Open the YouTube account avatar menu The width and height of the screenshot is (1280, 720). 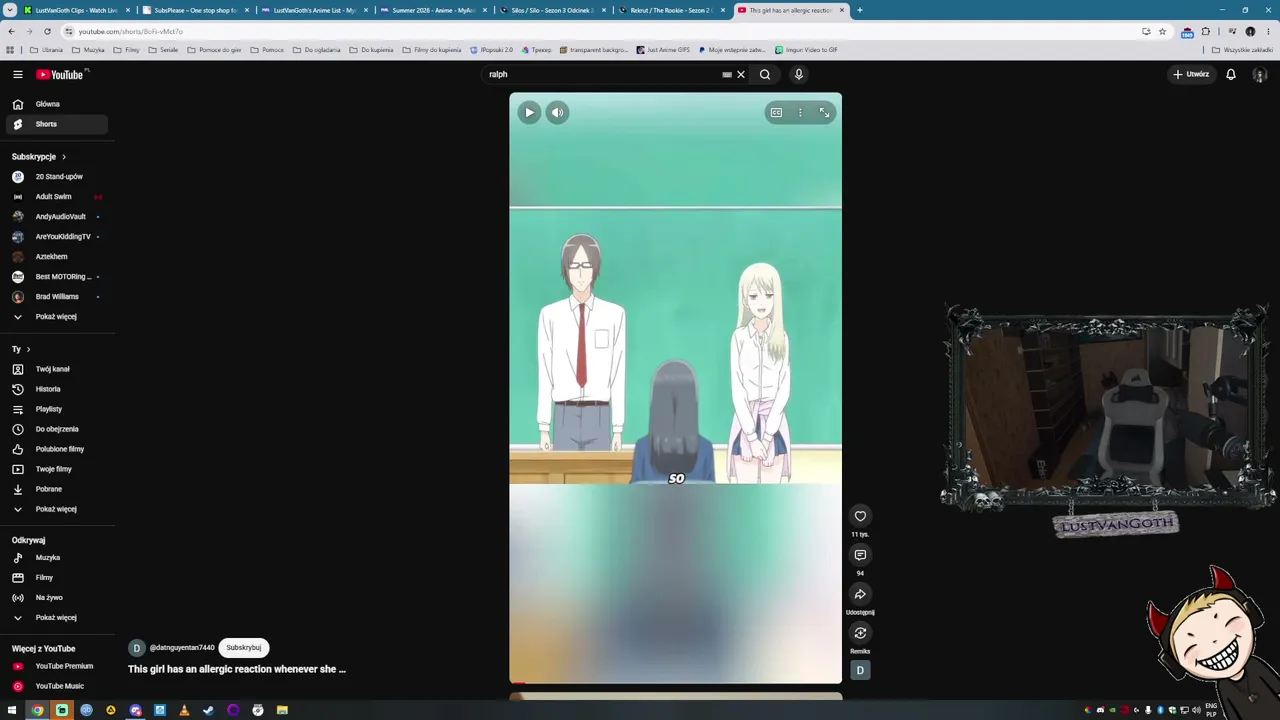pyautogui.click(x=1260, y=74)
